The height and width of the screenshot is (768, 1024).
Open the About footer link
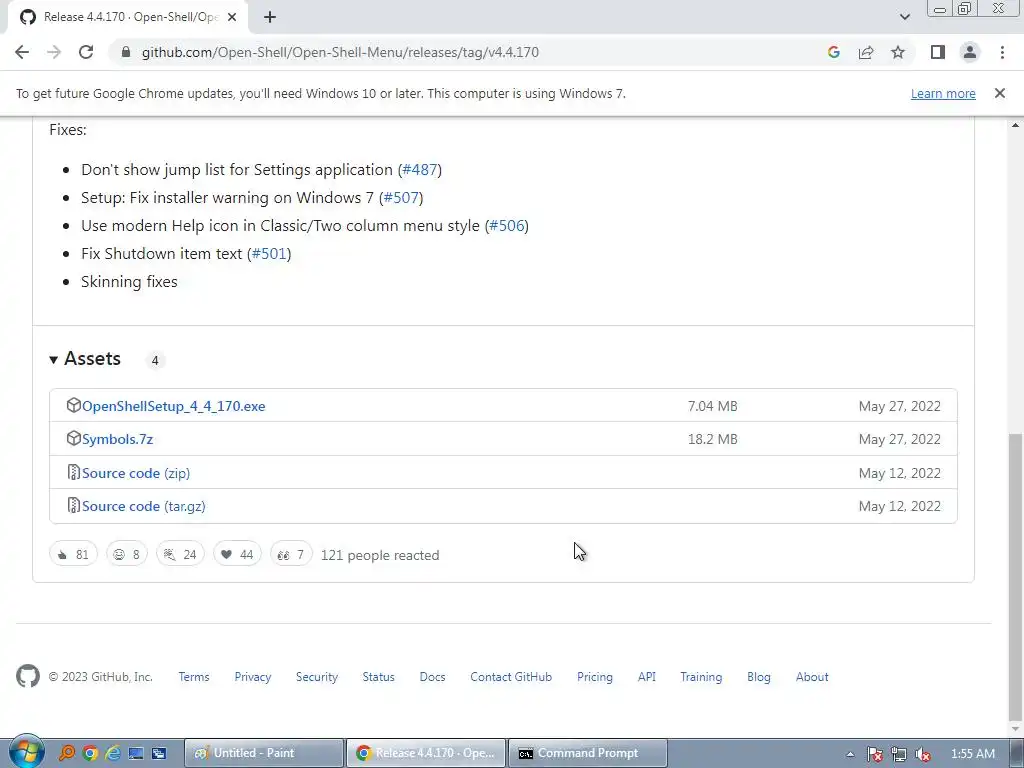(812, 677)
